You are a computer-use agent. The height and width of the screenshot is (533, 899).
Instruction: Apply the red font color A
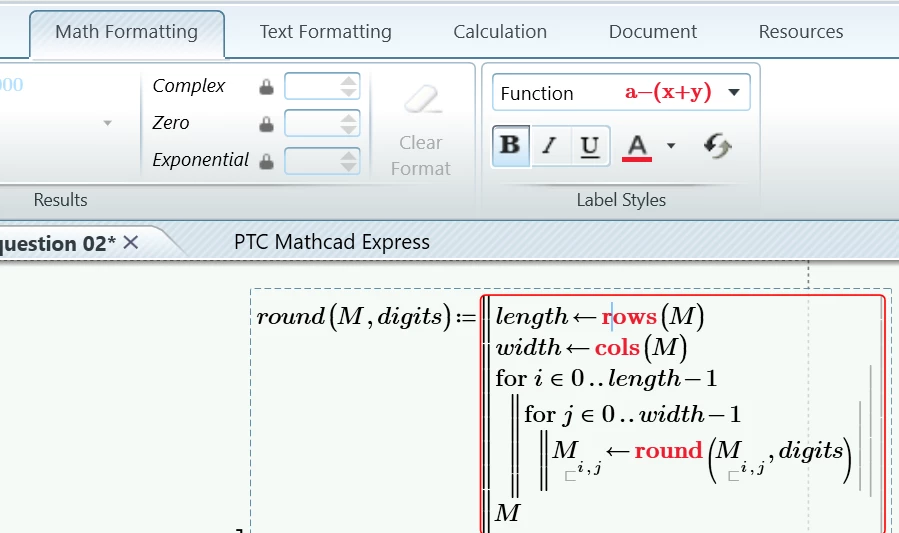[637, 147]
